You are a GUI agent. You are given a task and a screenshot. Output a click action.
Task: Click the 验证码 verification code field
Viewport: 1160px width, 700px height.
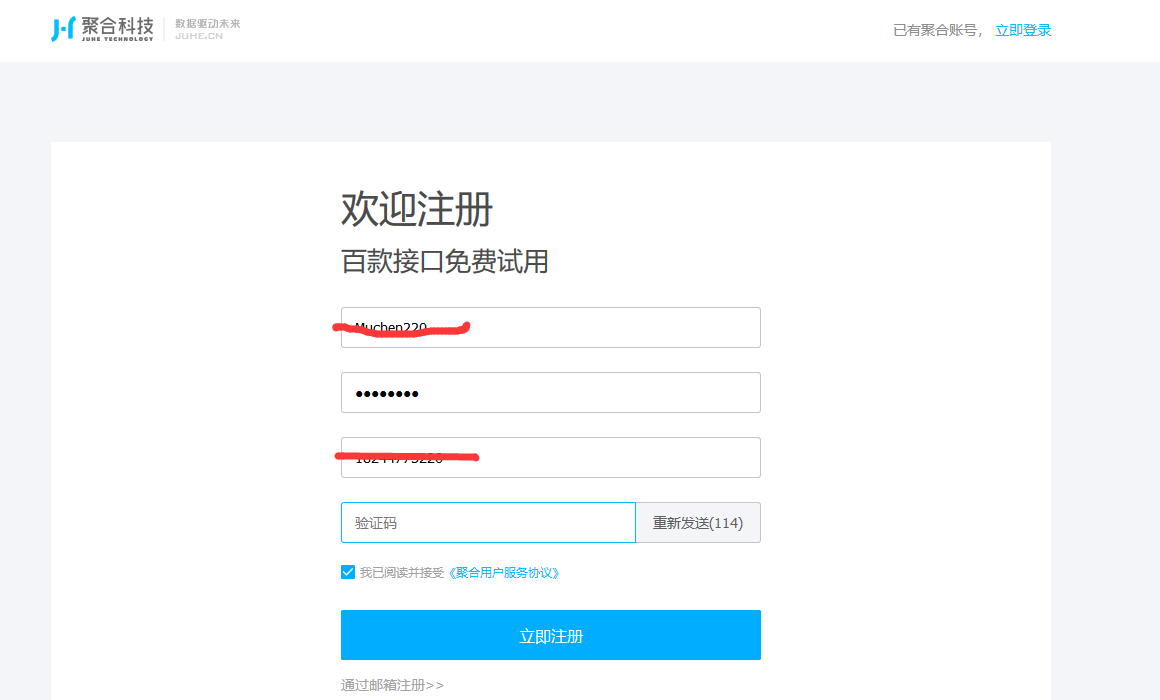click(x=488, y=522)
